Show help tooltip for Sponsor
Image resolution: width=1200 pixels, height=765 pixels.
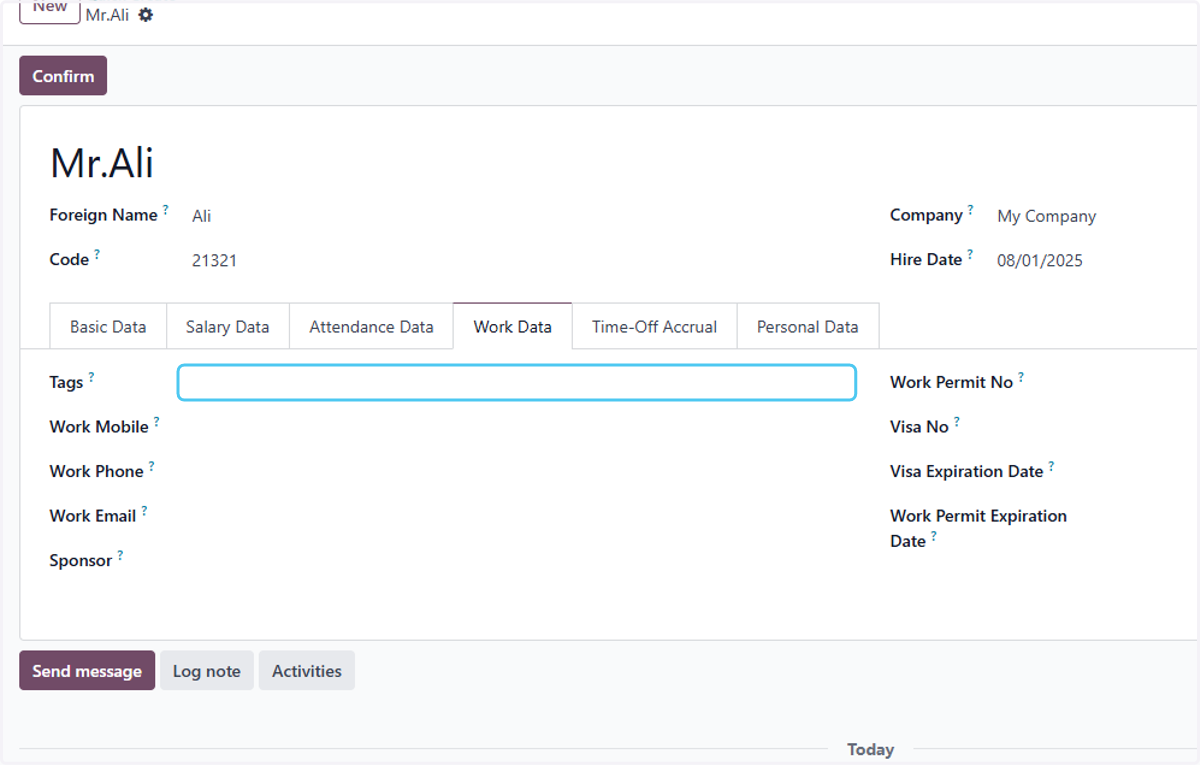click(x=120, y=555)
